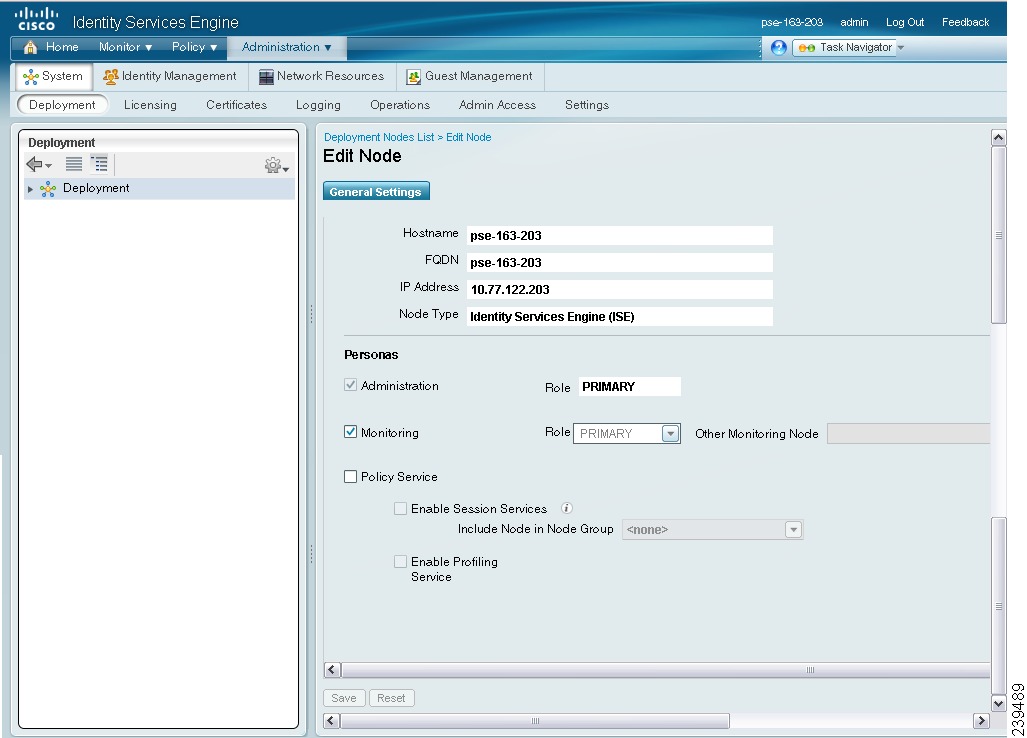1027x738 pixels.
Task: Click the System tab network icon
Action: [x=31, y=77]
